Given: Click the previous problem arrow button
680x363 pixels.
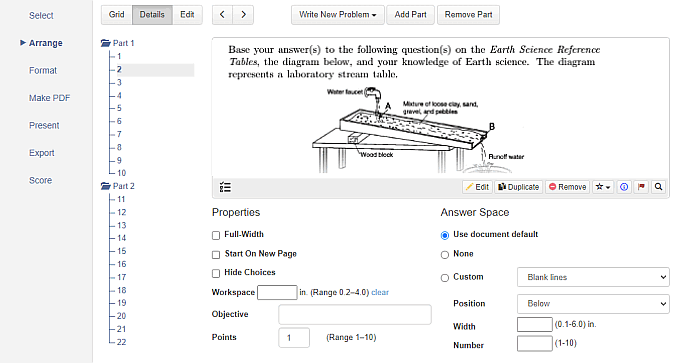Looking at the screenshot, I should 222,15.
